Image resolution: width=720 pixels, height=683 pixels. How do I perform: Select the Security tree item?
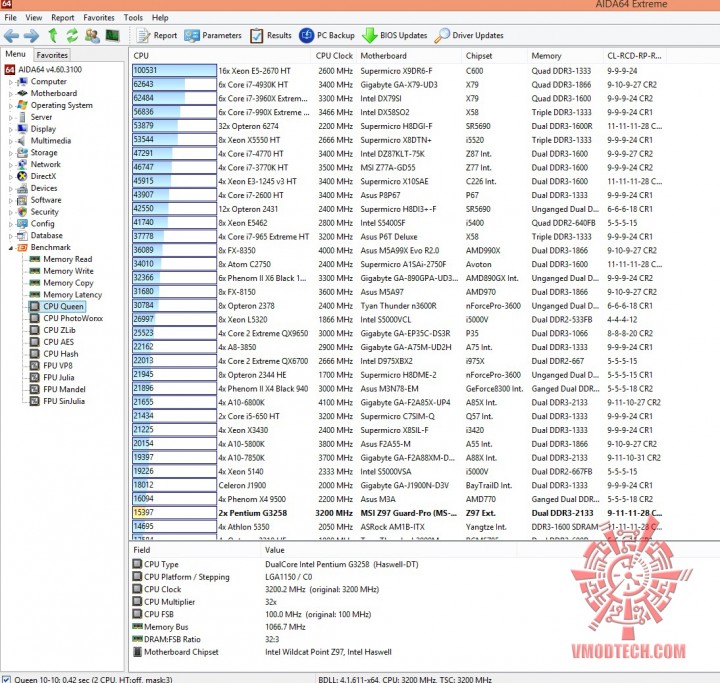pos(45,212)
